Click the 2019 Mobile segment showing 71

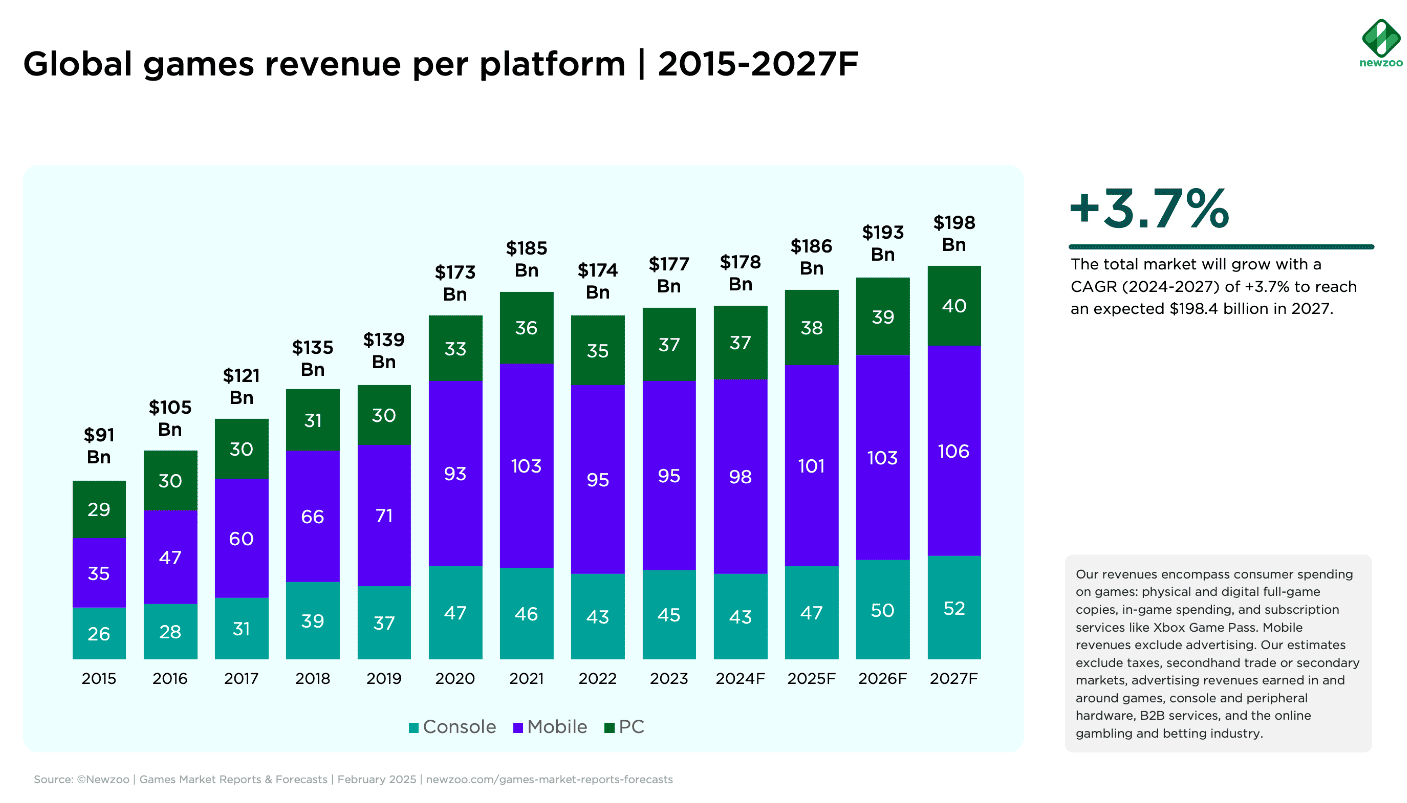[384, 516]
